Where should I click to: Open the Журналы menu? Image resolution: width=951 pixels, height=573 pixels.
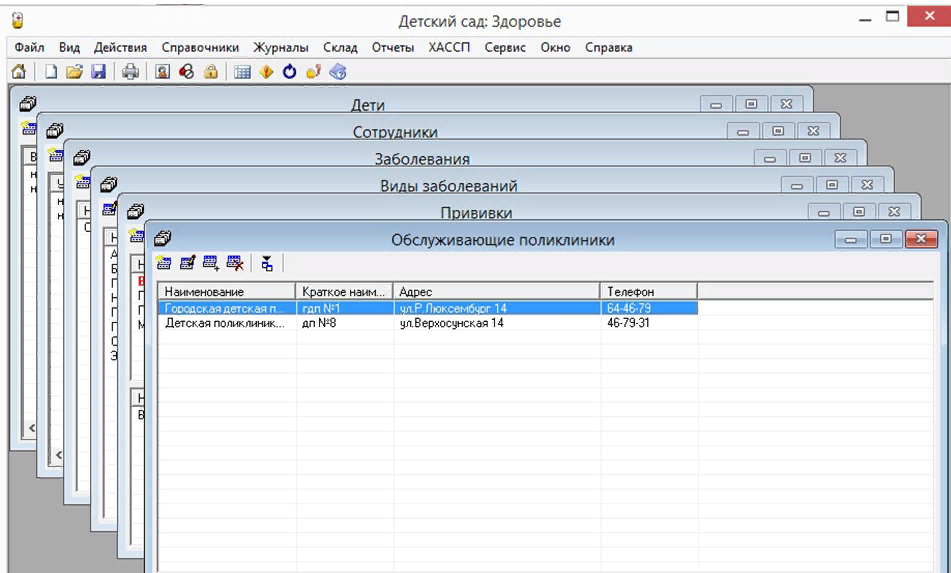281,47
